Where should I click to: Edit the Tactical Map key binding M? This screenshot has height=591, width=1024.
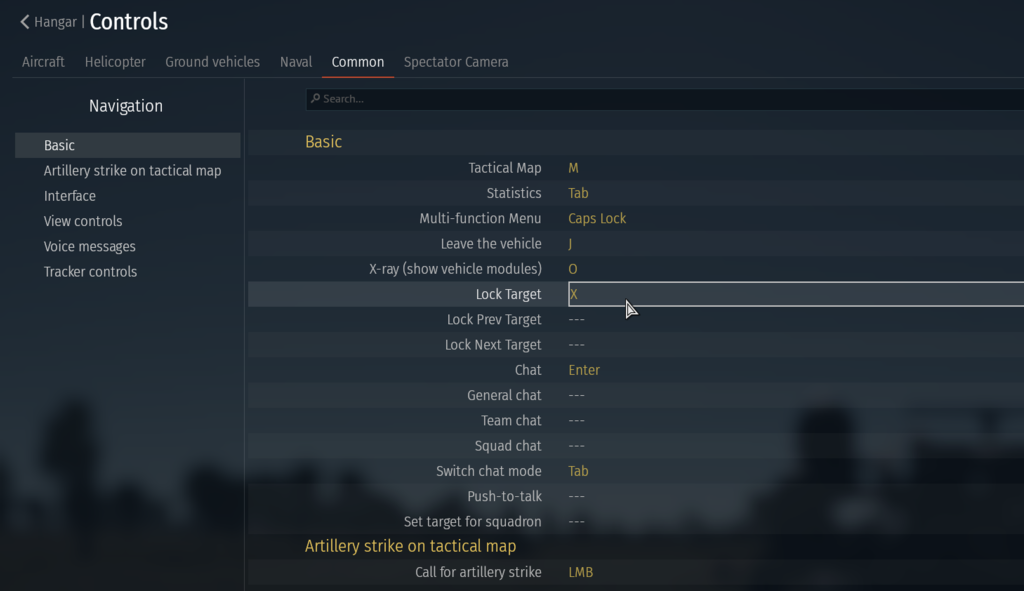574,168
